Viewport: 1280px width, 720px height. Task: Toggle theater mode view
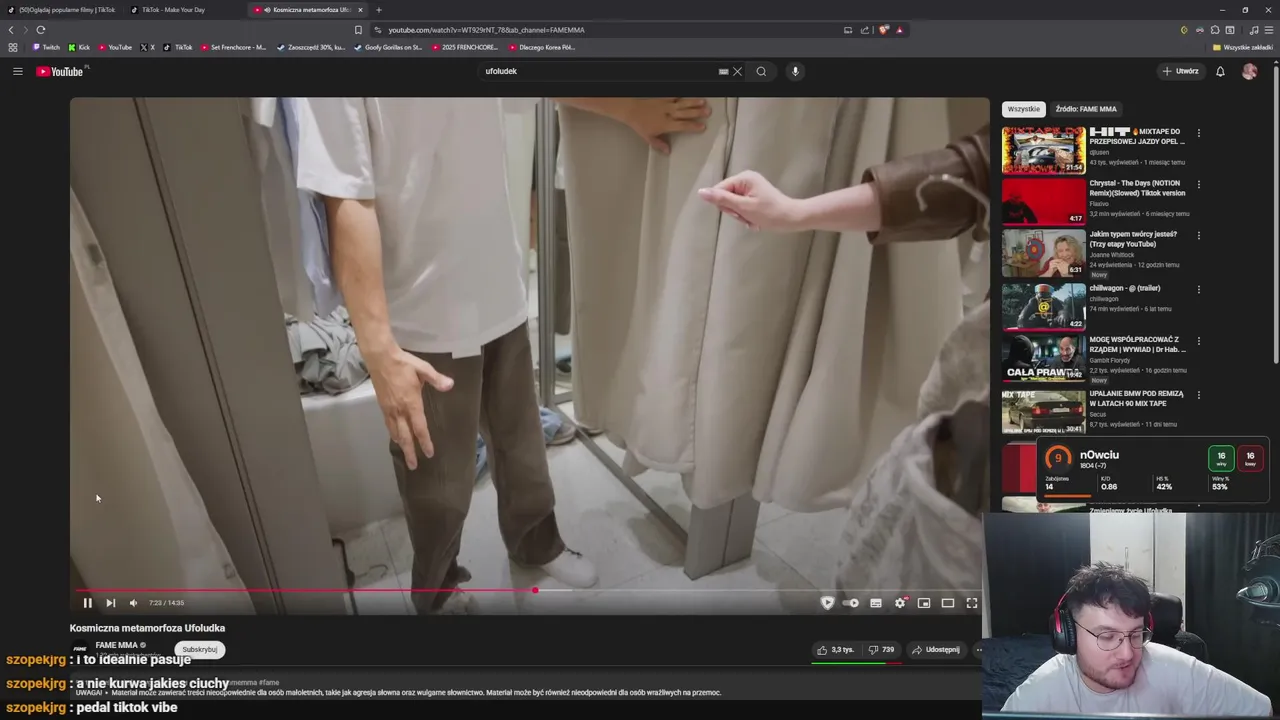point(948,603)
